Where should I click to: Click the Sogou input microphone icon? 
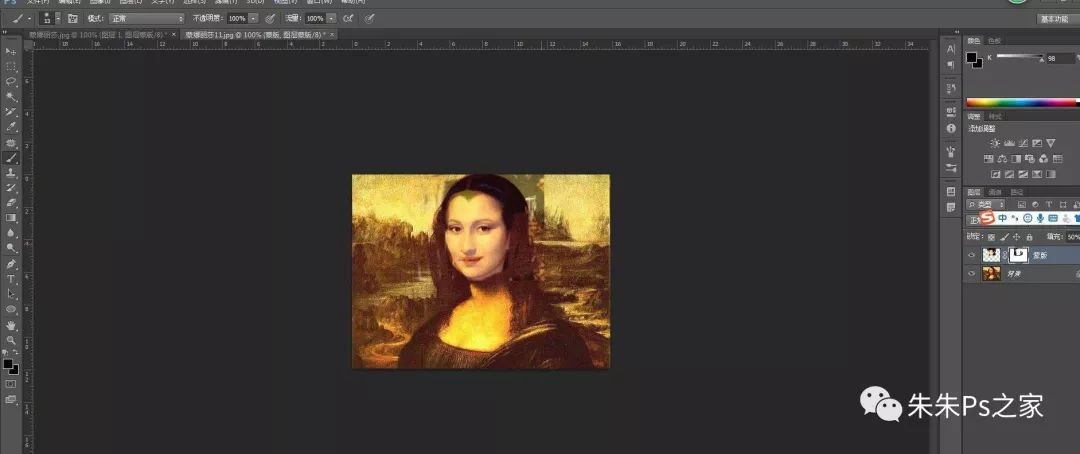point(1040,218)
